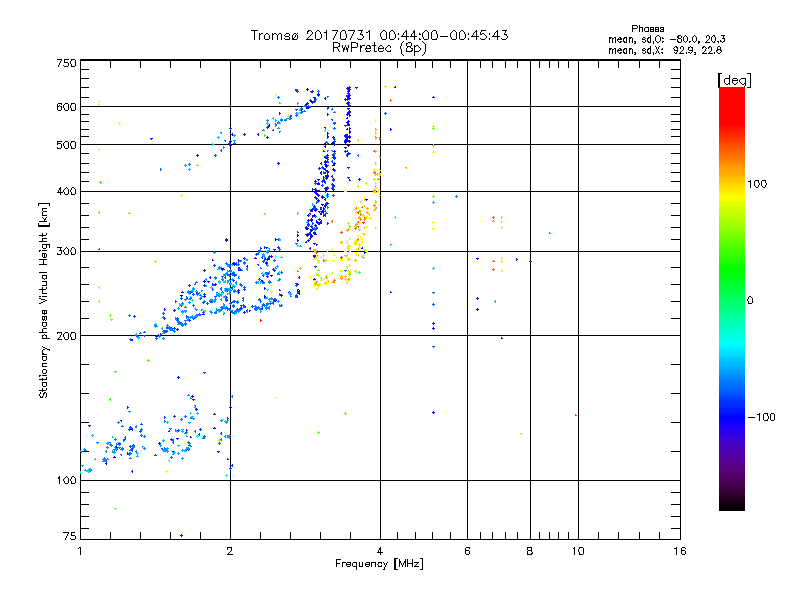Click the '[deg]' colorbar unit label
Image resolution: width=800 pixels, height=600 pixels.
[x=734, y=80]
